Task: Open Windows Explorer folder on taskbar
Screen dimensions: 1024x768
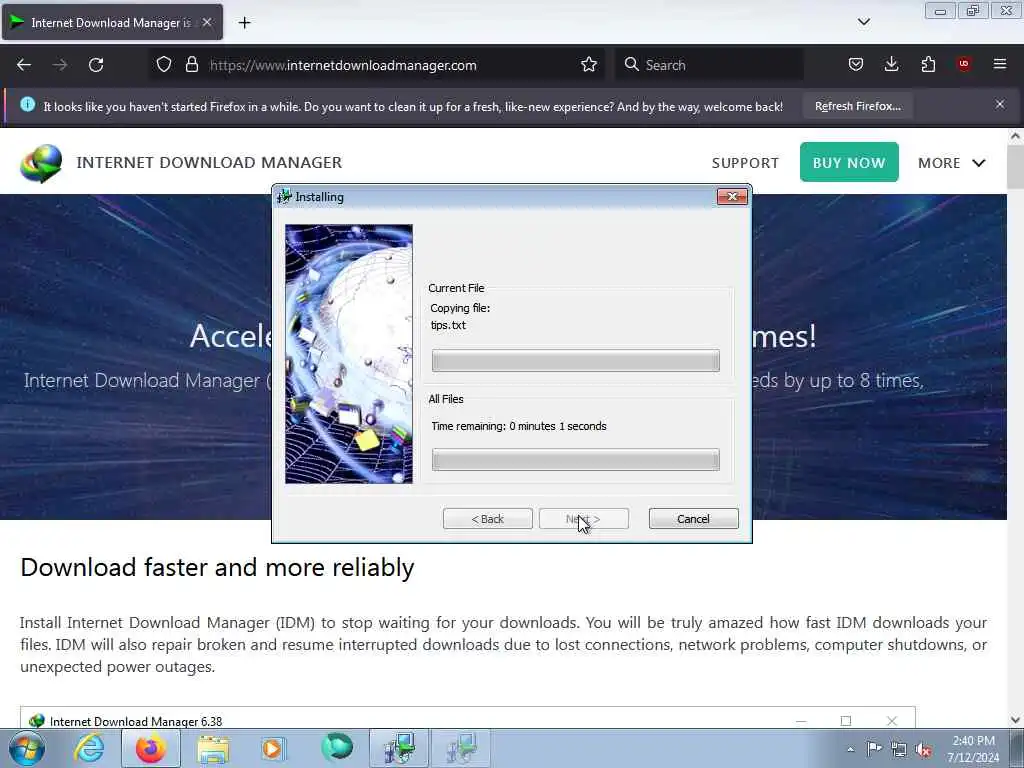Action: pos(213,749)
